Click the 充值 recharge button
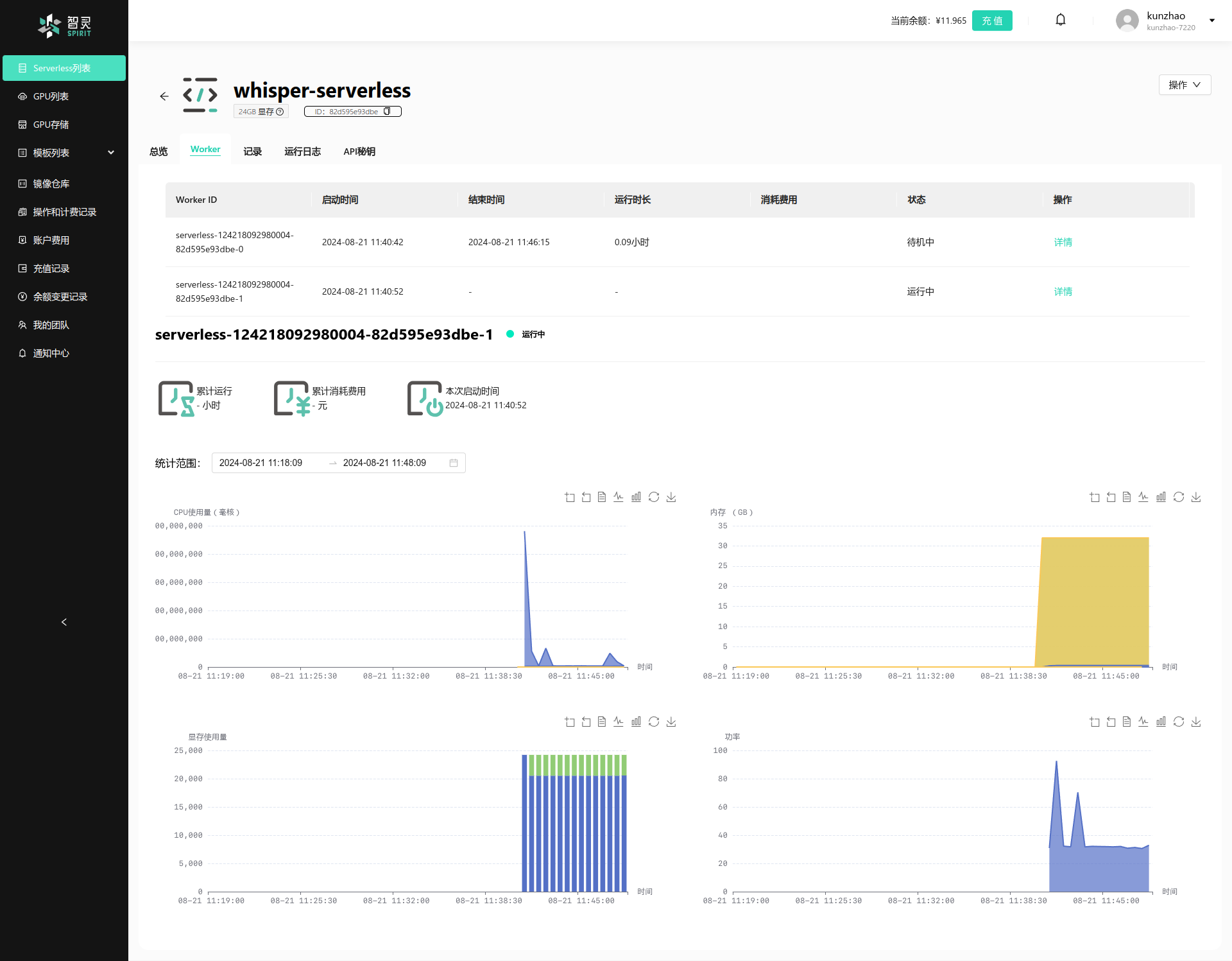 [992, 21]
